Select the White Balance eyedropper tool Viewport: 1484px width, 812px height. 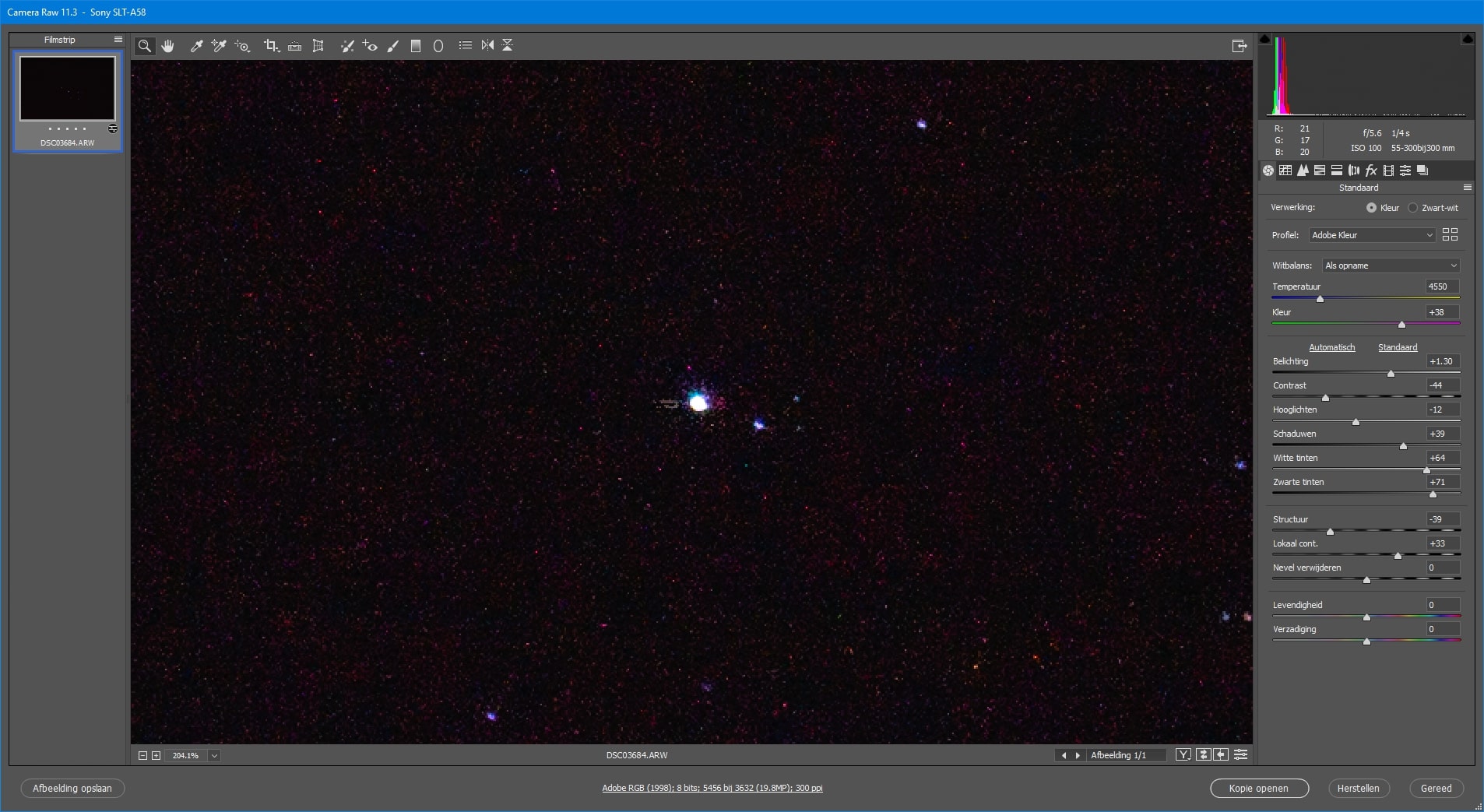coord(197,46)
